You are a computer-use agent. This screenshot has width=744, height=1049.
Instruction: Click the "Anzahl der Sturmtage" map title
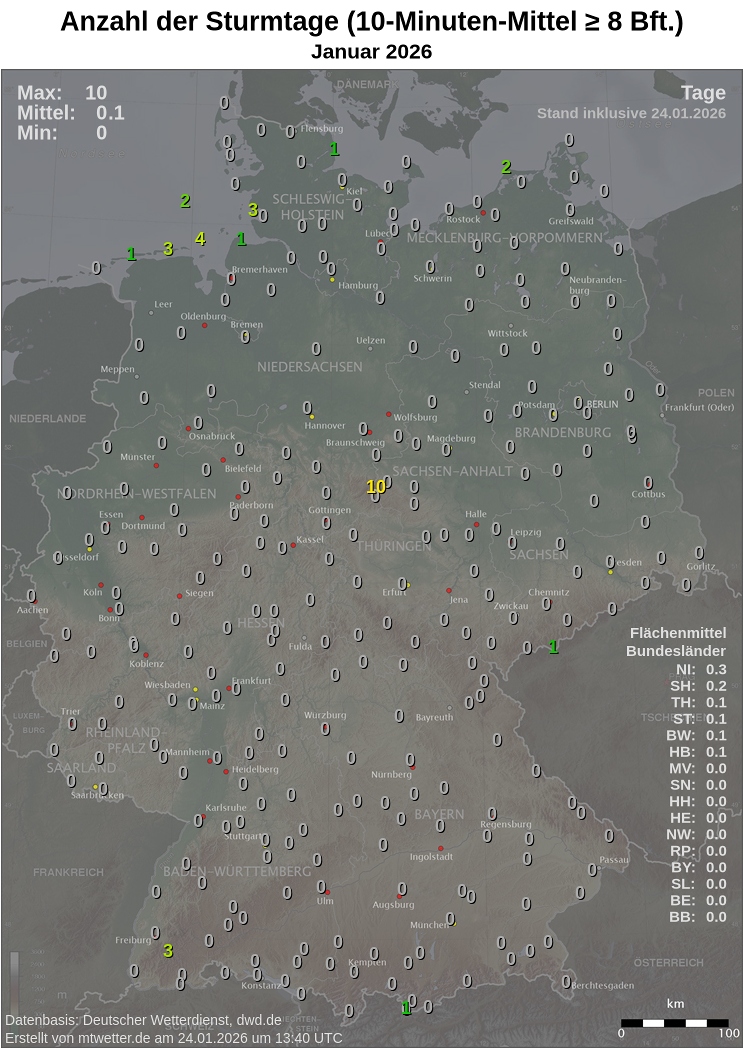coord(371,22)
